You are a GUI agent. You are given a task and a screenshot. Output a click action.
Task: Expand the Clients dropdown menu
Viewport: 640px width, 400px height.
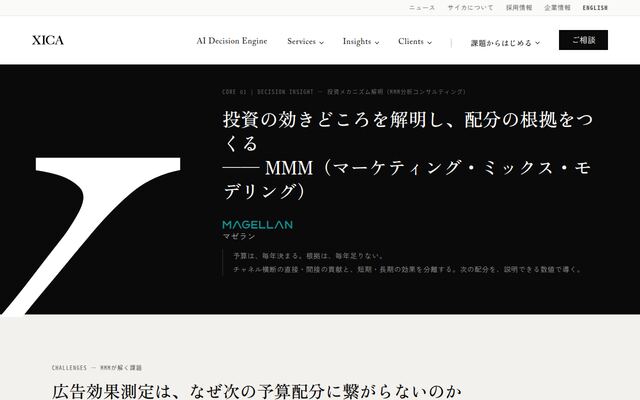415,41
